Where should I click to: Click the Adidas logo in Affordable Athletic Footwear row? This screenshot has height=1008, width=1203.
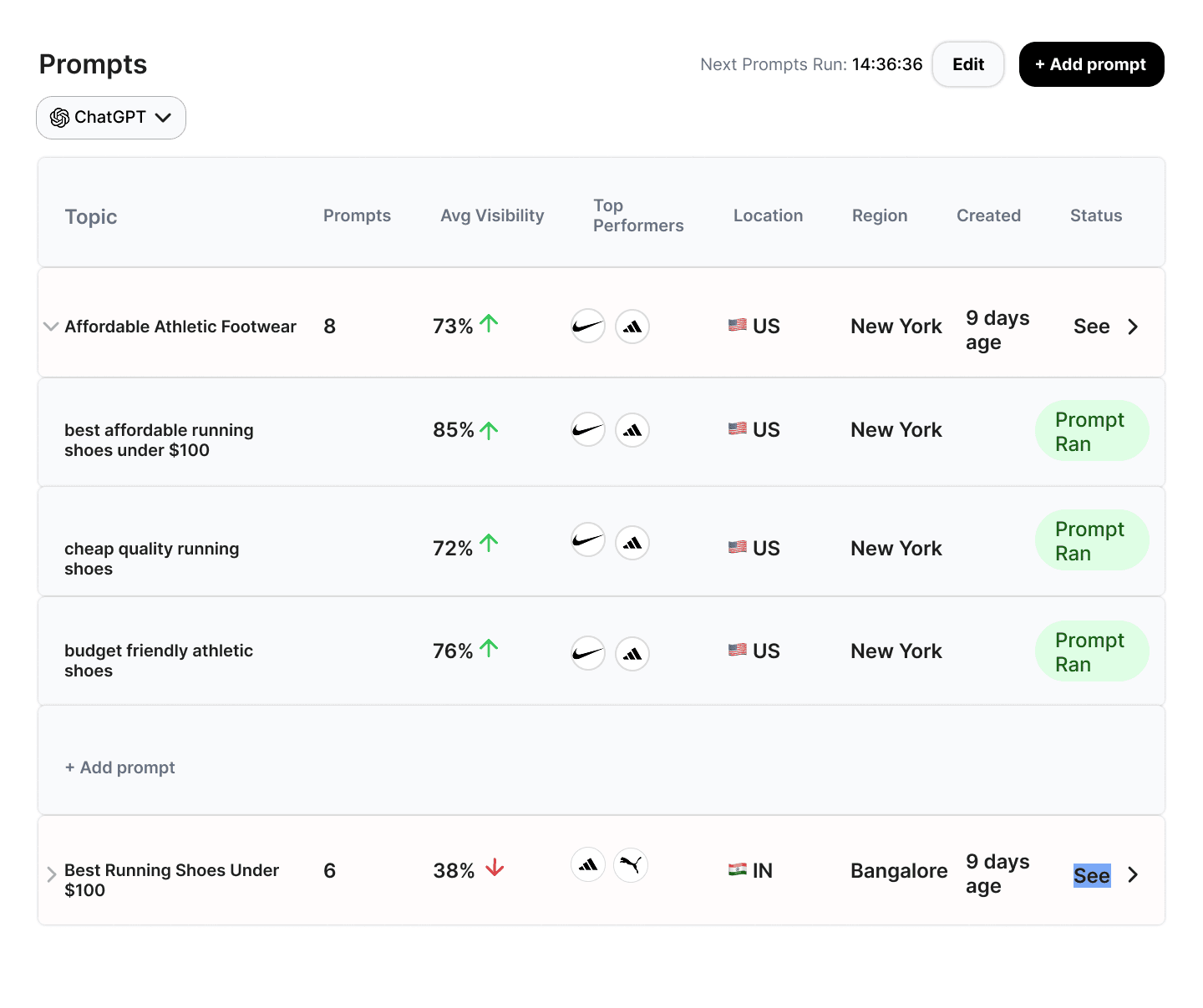(x=632, y=327)
